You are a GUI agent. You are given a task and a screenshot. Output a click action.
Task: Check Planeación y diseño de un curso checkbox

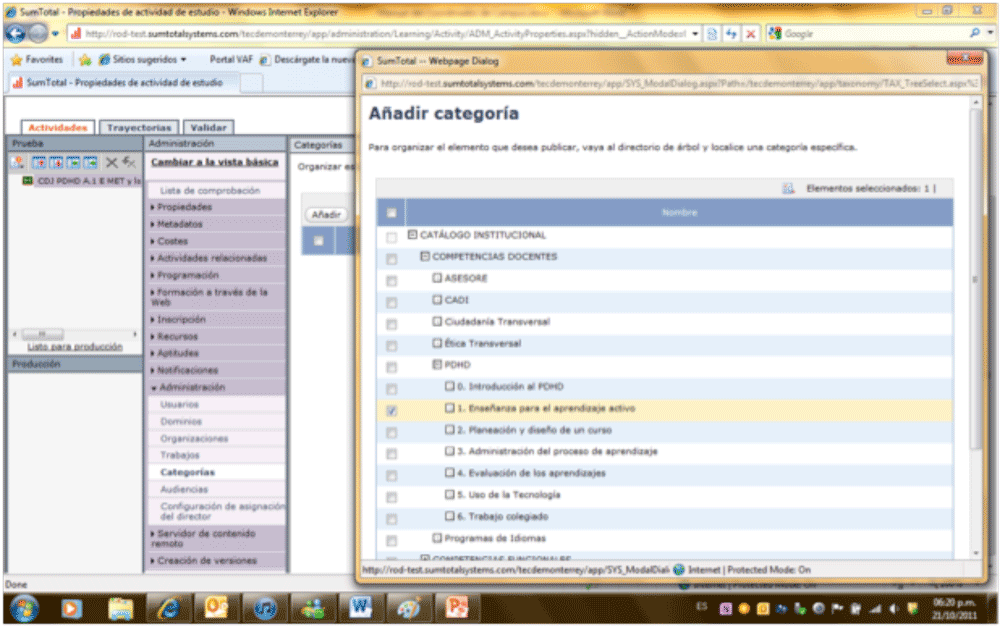[x=392, y=432]
